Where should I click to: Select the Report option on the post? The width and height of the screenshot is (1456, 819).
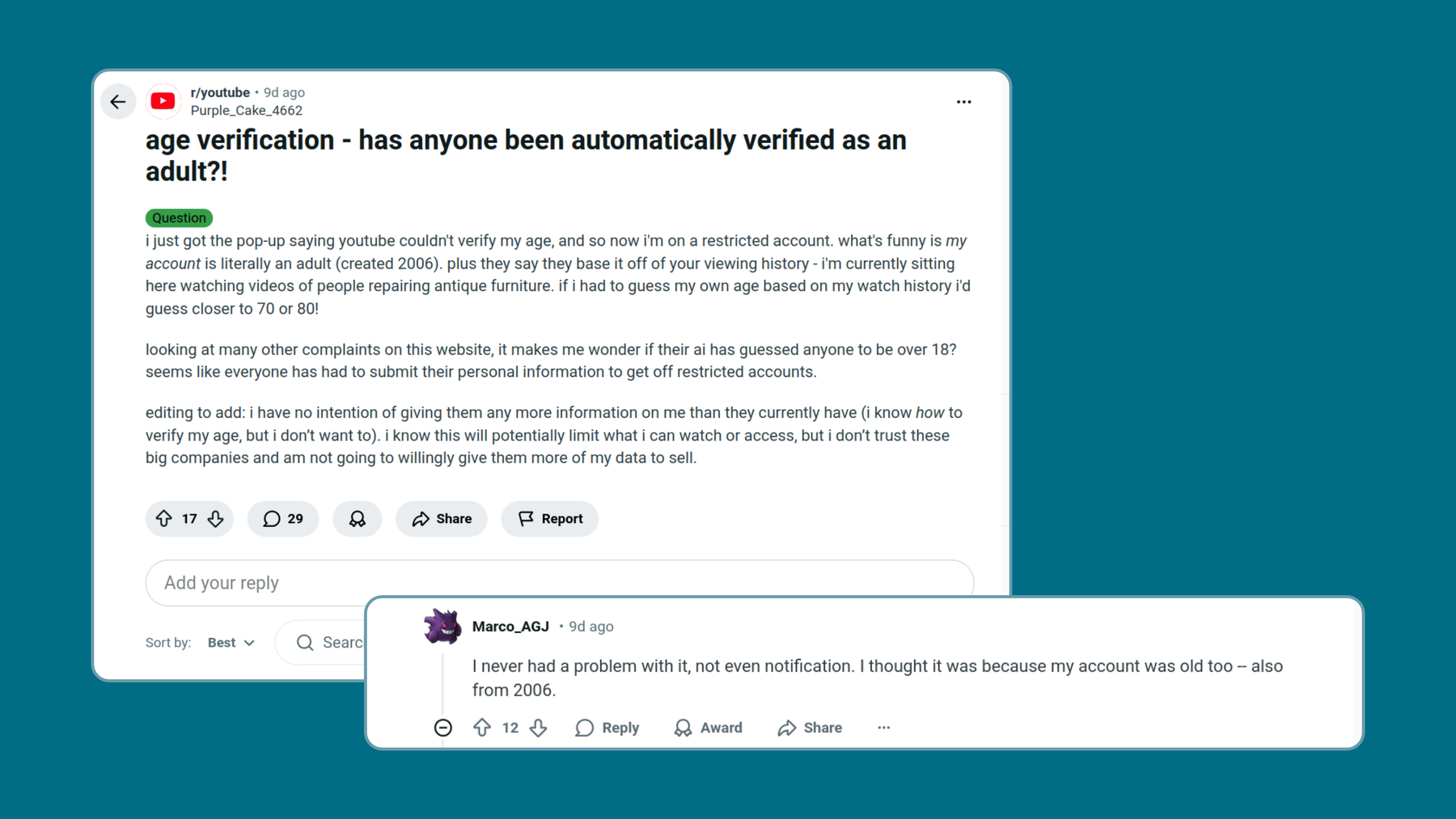coord(549,519)
